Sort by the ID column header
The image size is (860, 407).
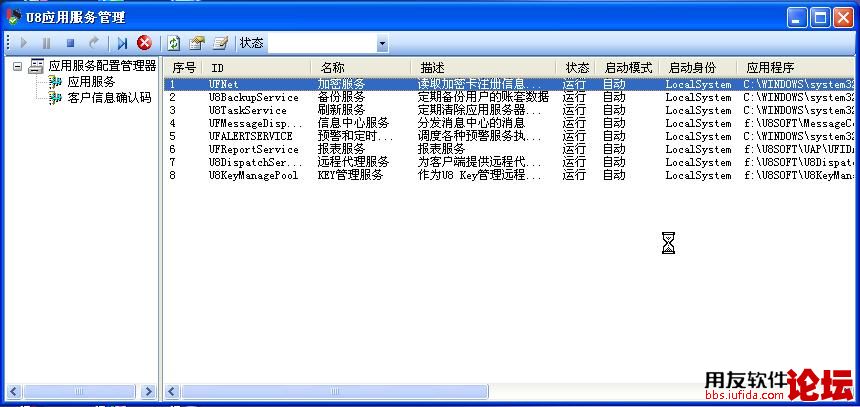(257, 67)
